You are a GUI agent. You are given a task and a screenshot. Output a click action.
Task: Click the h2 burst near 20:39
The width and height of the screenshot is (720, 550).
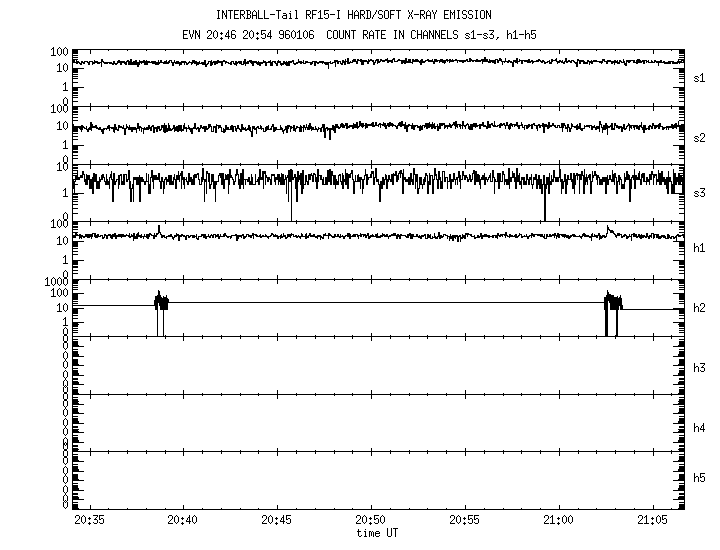[x=161, y=301]
